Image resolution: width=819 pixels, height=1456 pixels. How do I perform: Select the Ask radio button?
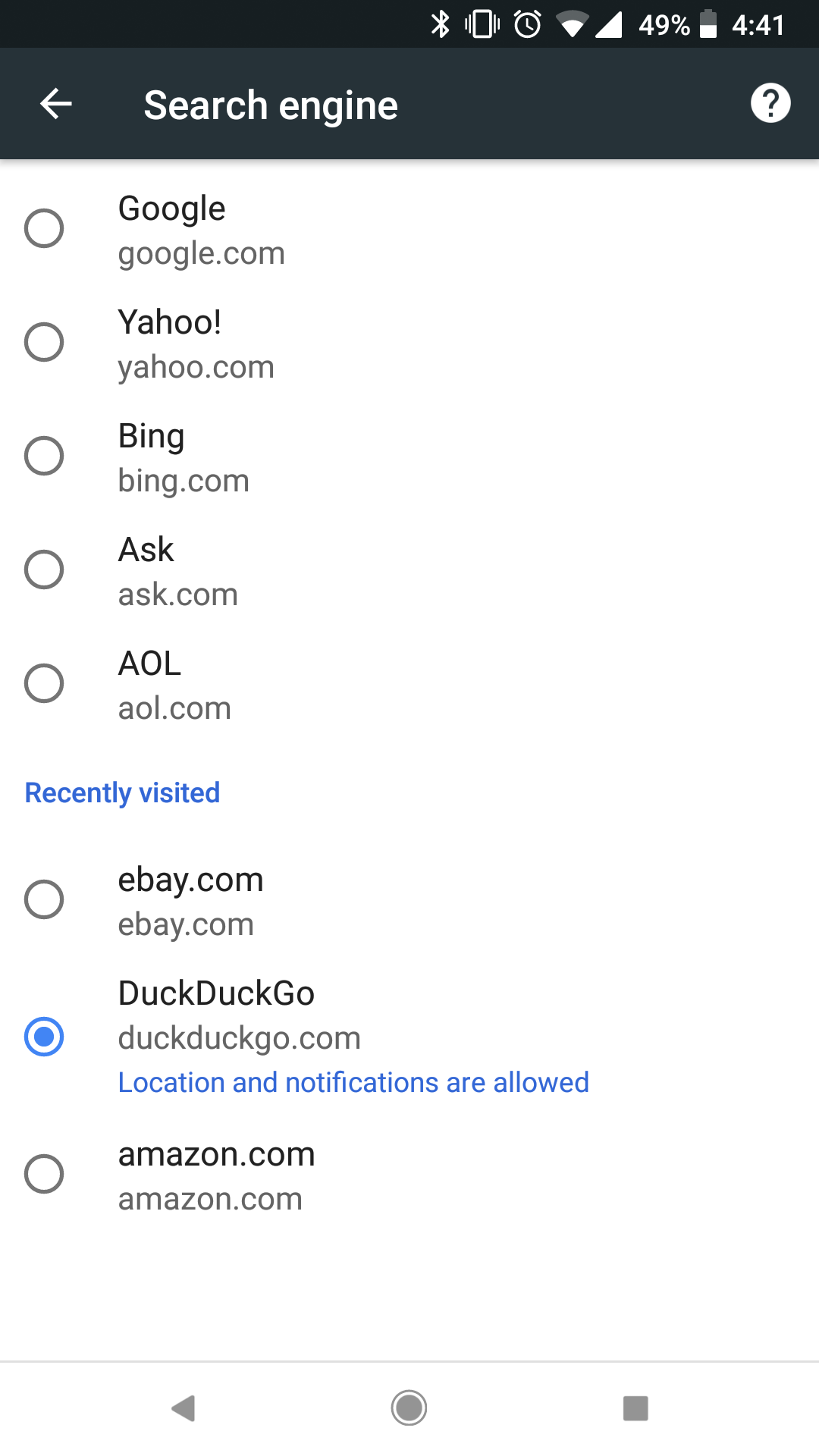pyautogui.click(x=44, y=570)
